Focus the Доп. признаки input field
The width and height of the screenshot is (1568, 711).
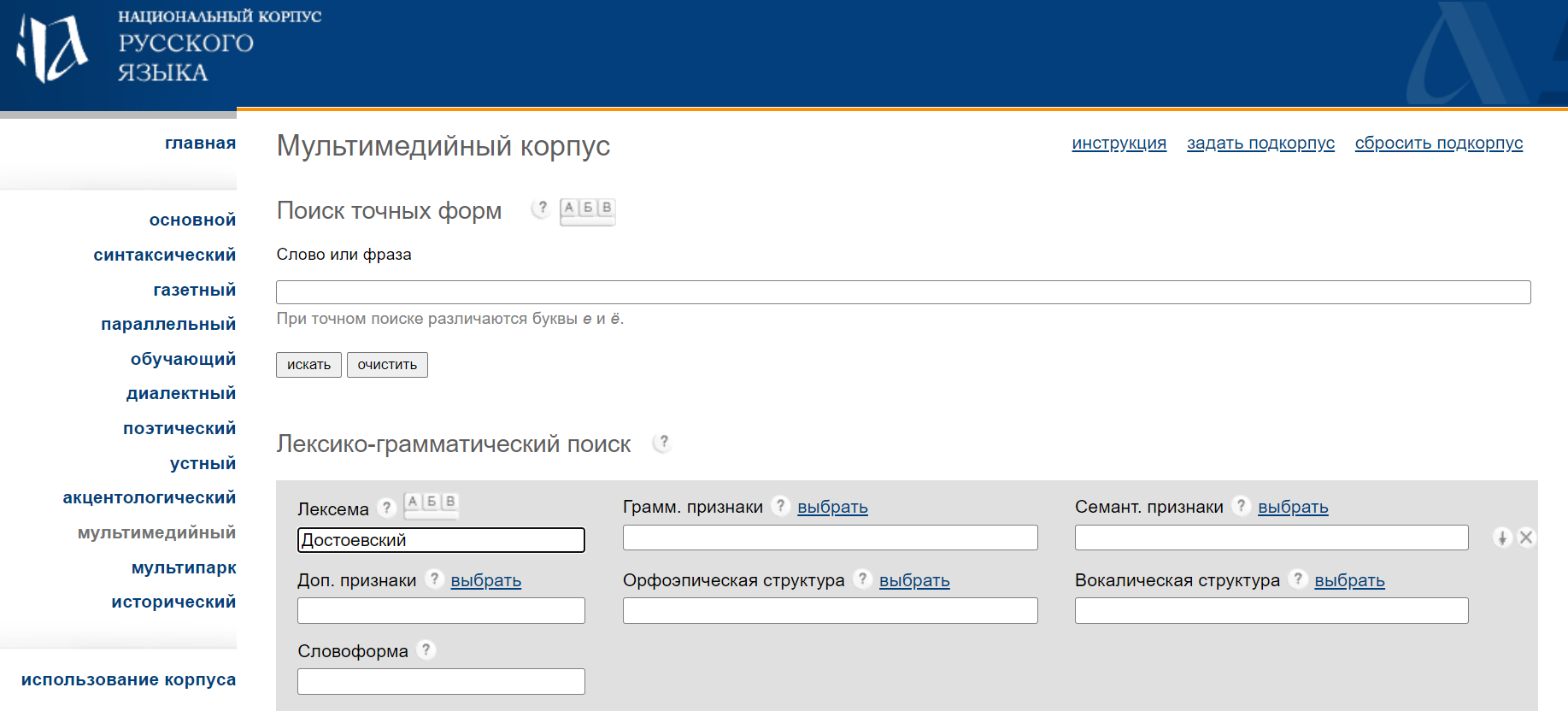click(x=441, y=611)
